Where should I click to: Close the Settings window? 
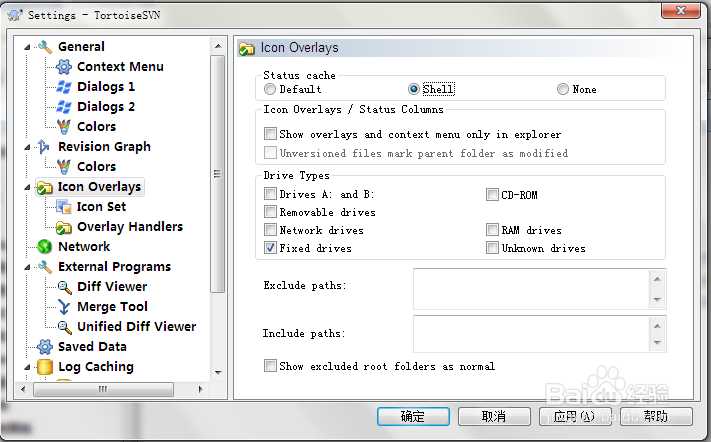pos(681,10)
